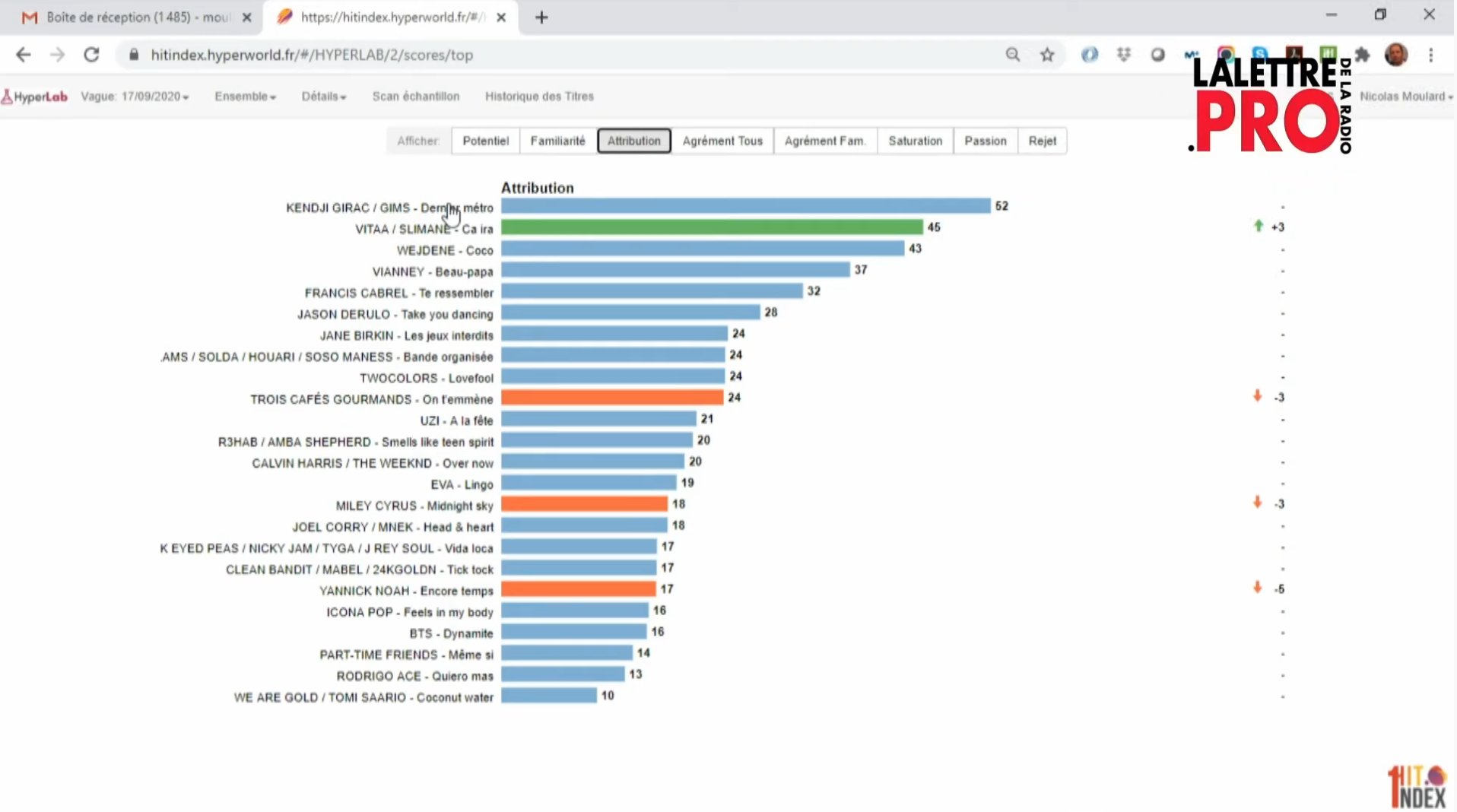Viewport: 1457px width, 812px height.
Task: Open Scan échantillon menu item
Action: [415, 97]
